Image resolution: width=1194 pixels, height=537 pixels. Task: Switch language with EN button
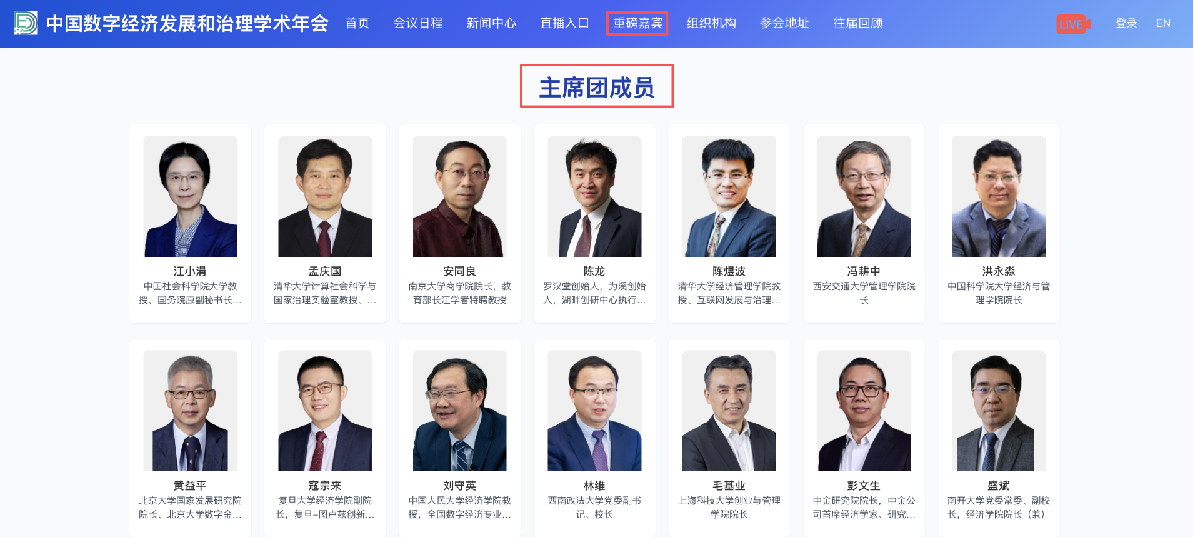tap(1163, 23)
